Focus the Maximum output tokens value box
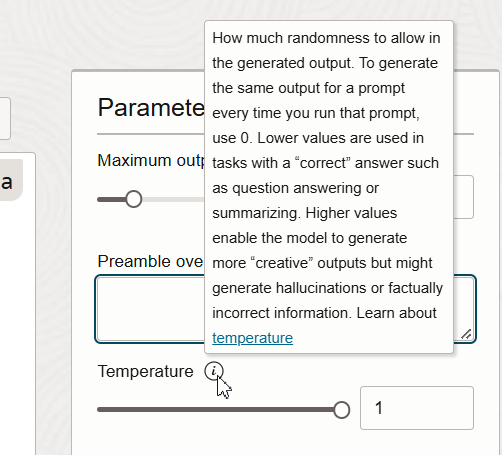Screen dimensions: 502x455 tap(463, 197)
